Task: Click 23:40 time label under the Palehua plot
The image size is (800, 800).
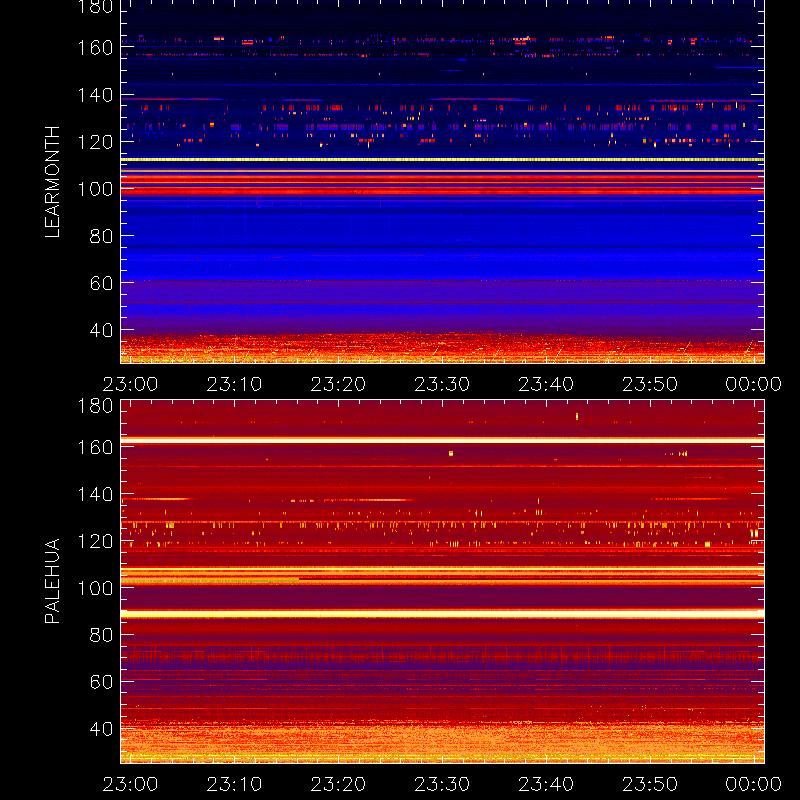Action: point(546,784)
